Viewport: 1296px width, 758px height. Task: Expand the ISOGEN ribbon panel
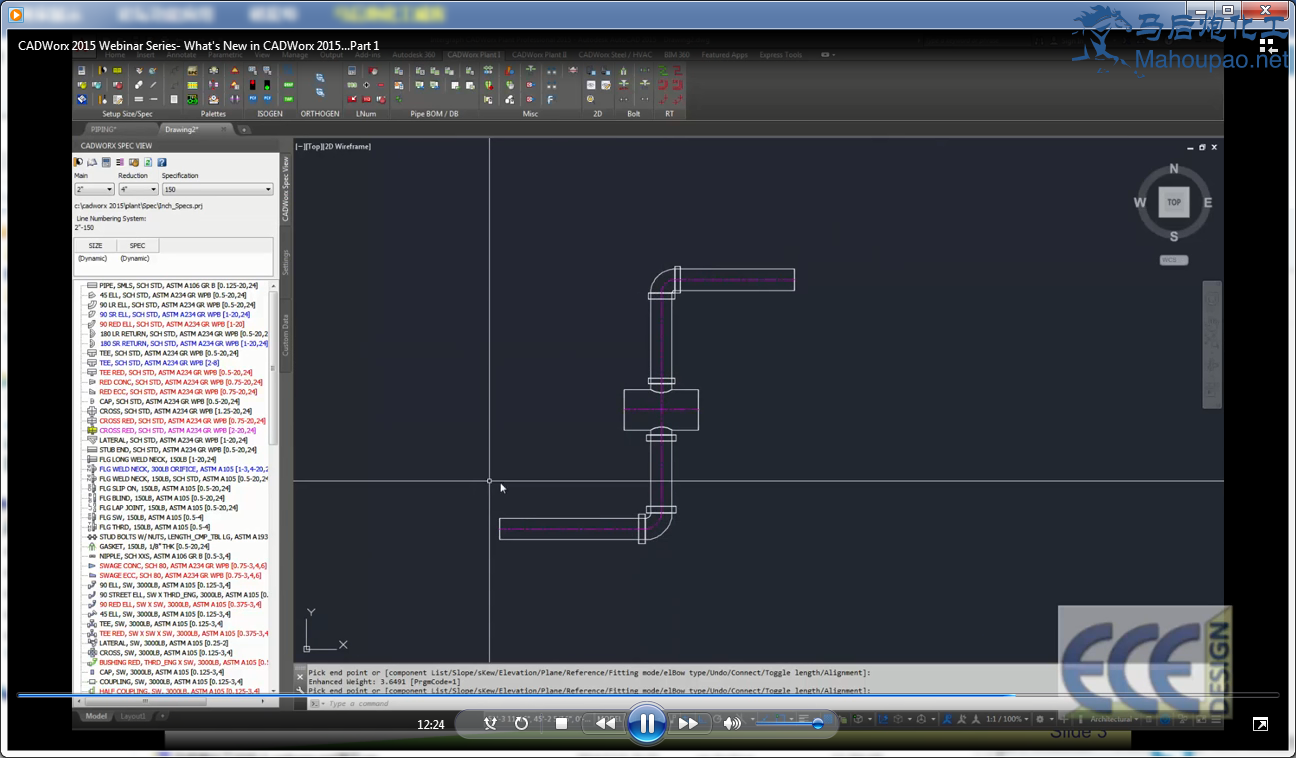pos(270,114)
